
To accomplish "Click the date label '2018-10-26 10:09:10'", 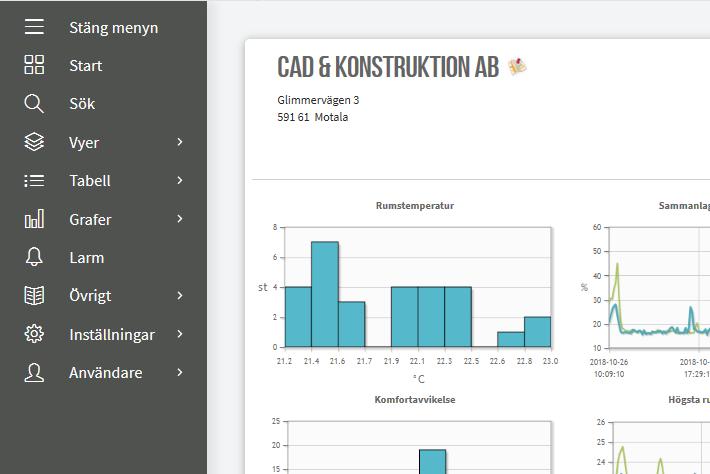I will (609, 368).
